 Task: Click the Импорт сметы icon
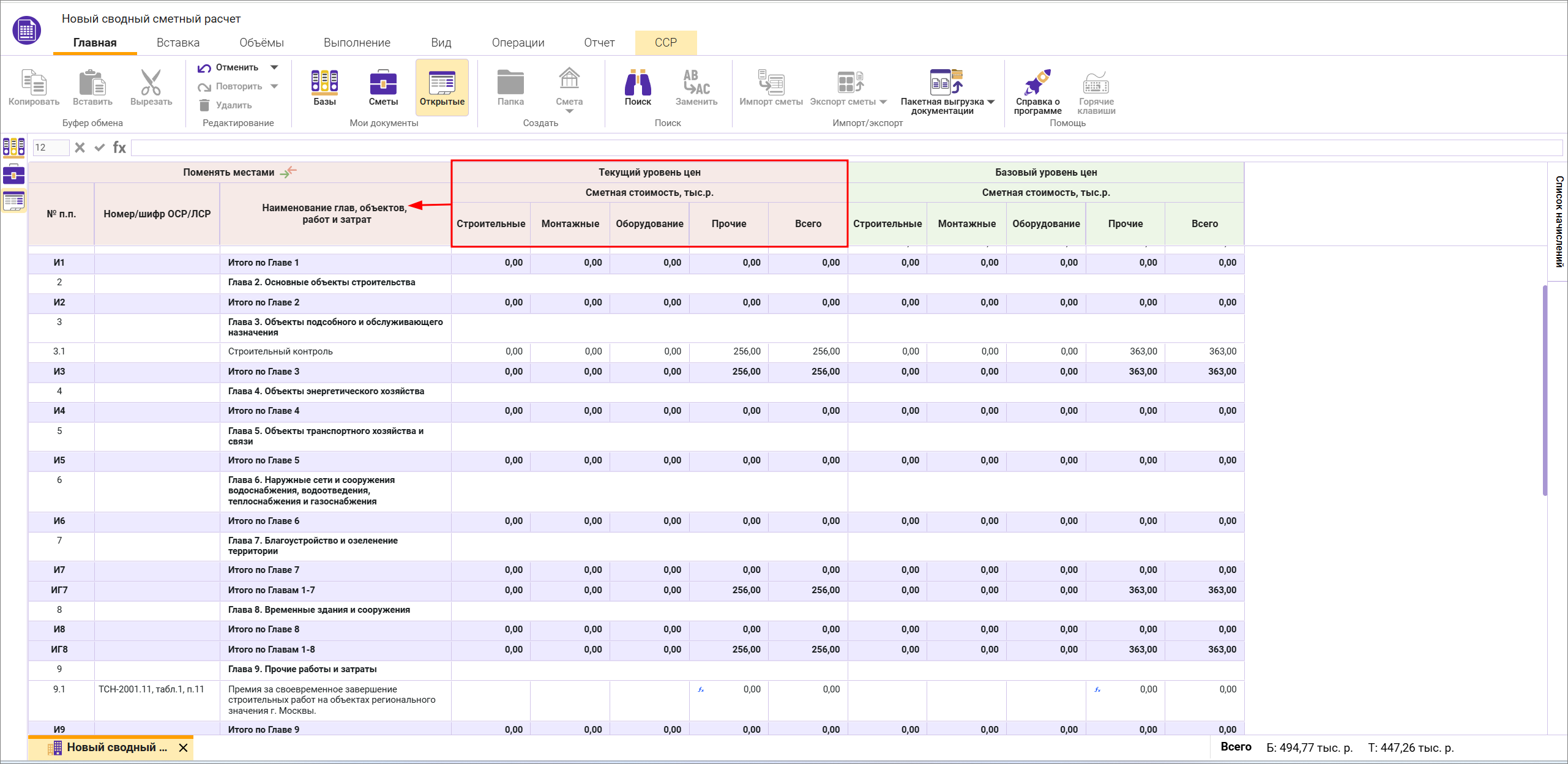(771, 83)
